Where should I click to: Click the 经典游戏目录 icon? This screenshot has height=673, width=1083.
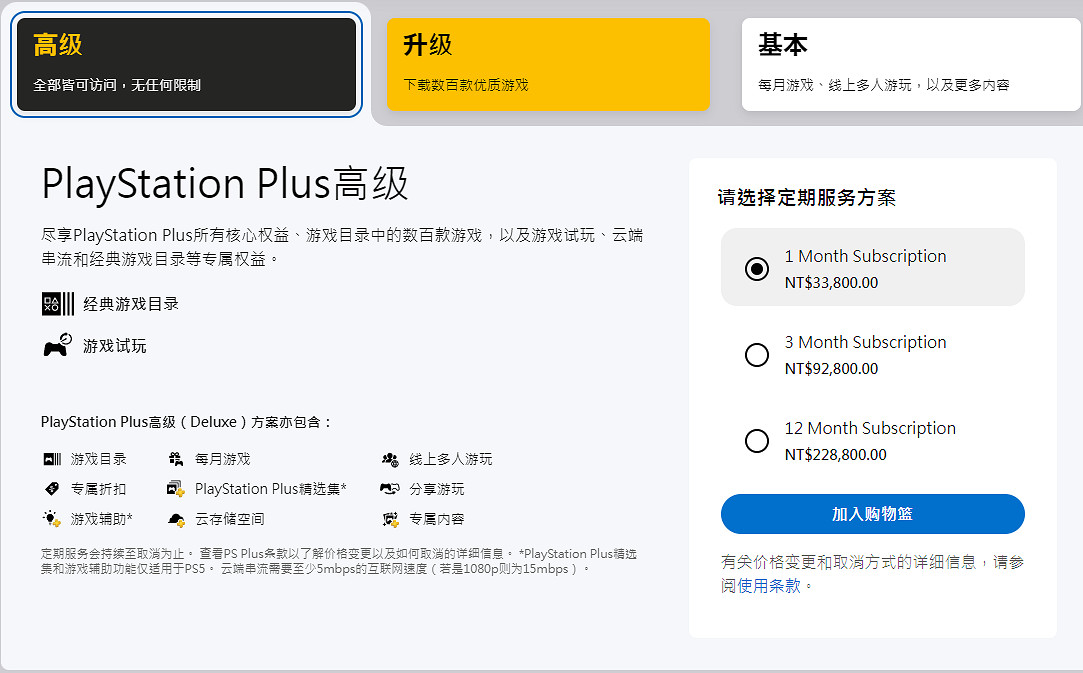click(55, 304)
